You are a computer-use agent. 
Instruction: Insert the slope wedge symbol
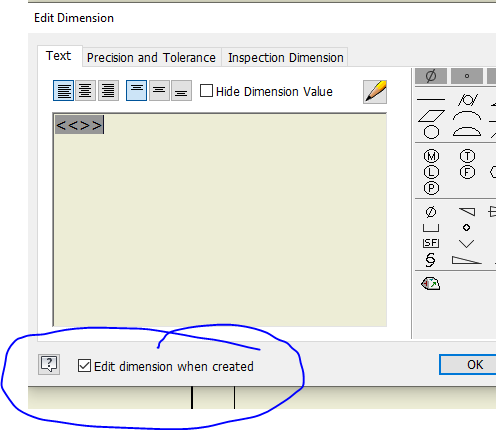pos(466,260)
